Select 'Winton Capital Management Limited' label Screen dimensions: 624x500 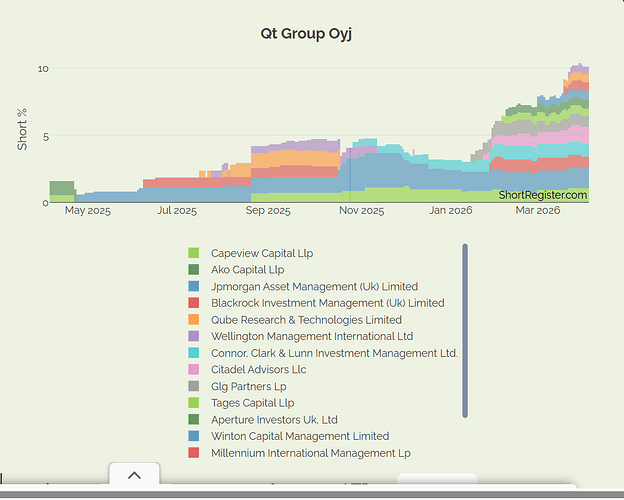pyautogui.click(x=300, y=436)
